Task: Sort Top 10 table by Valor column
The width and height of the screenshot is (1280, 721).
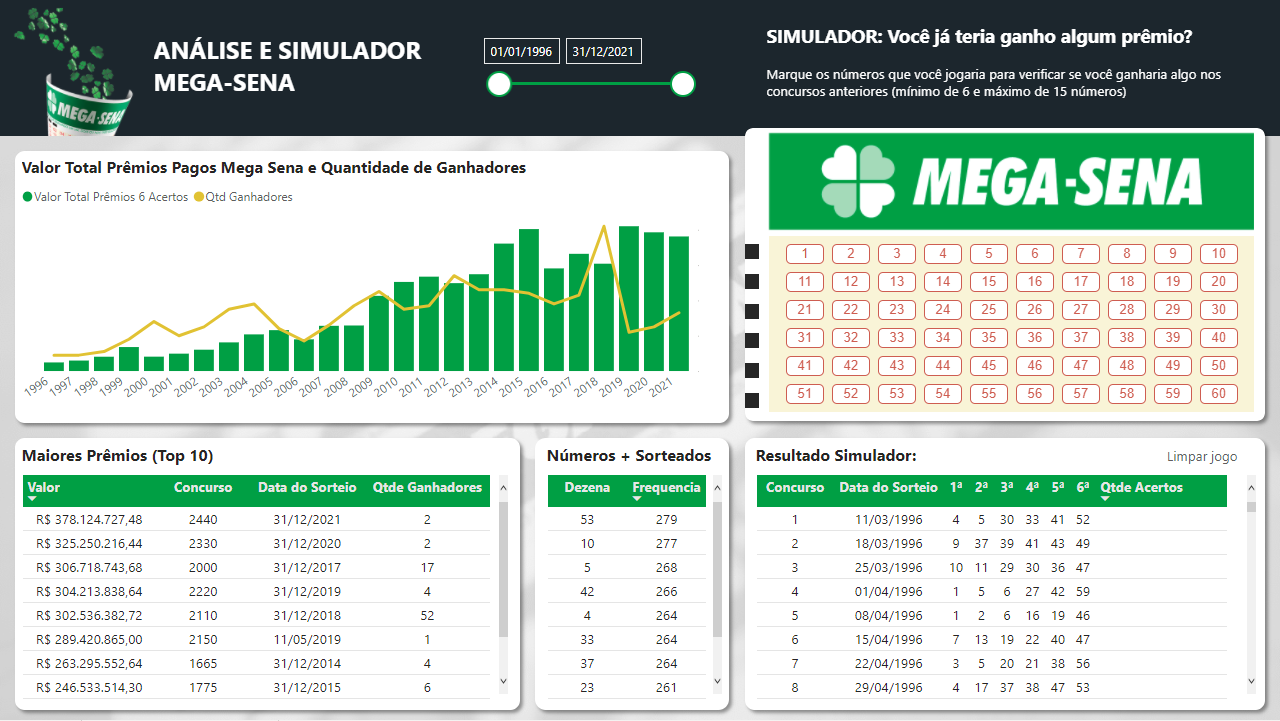Action: point(44,488)
